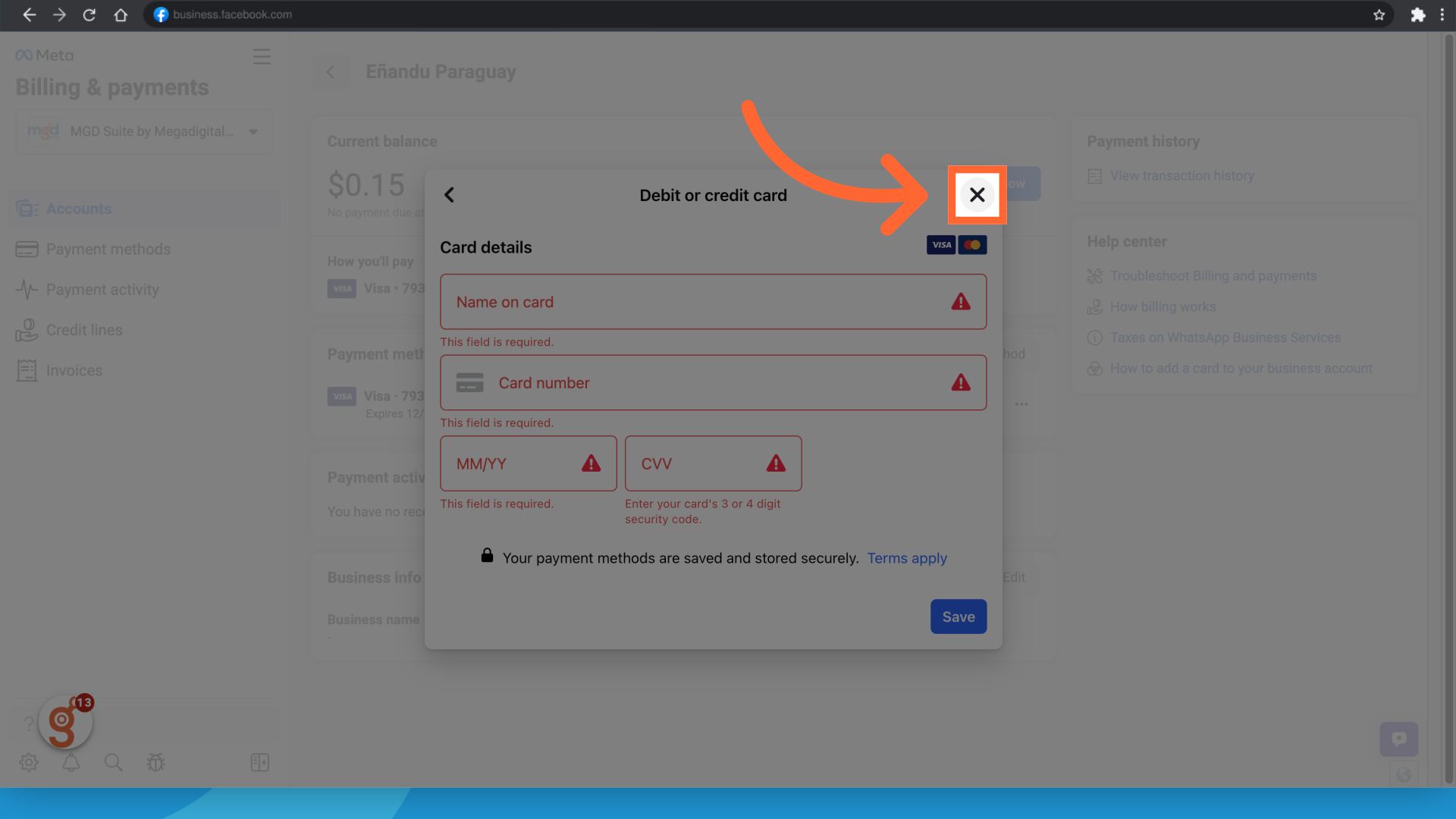
Task: Focus the Card number input field
Action: click(x=713, y=383)
